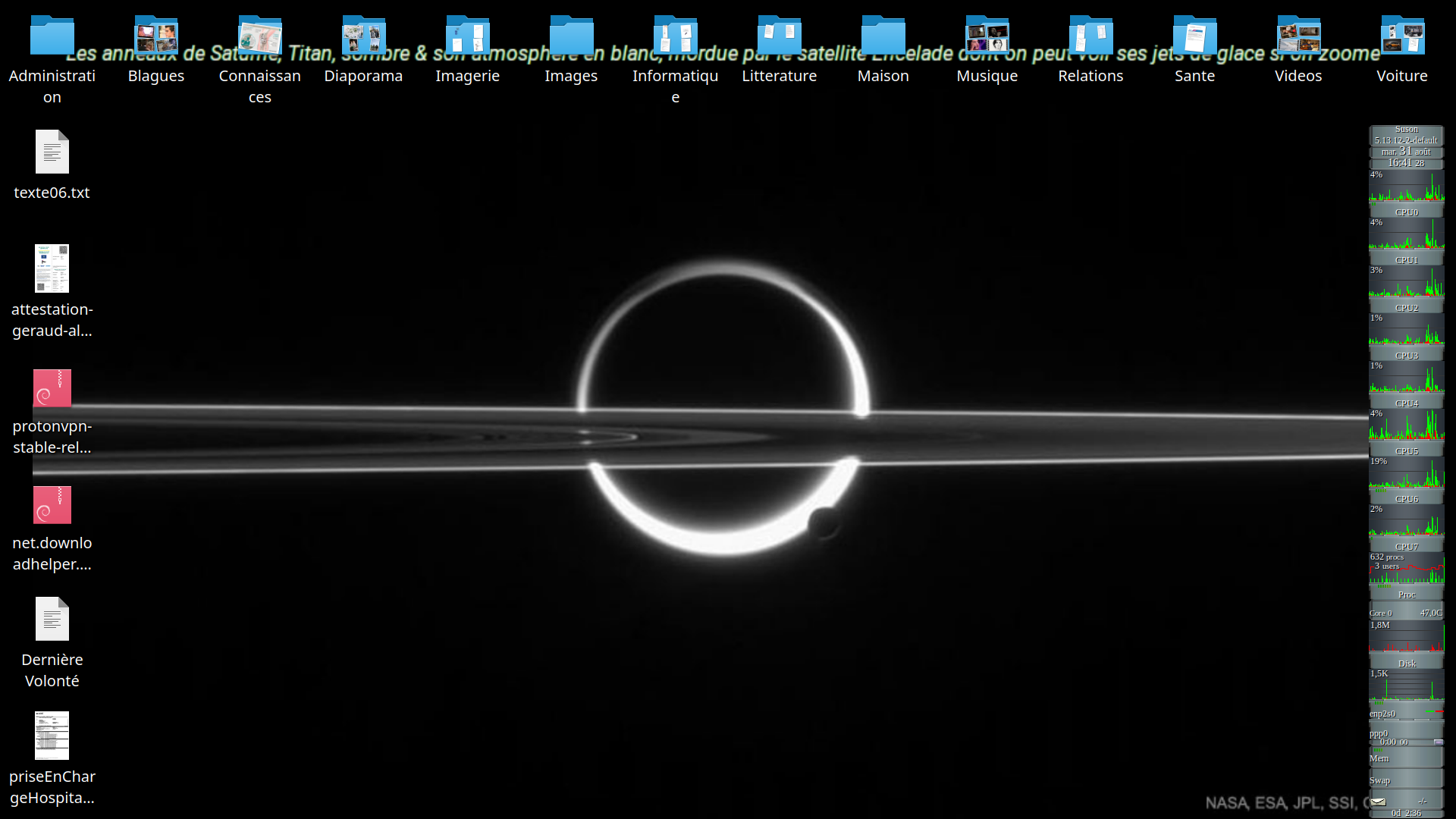The height and width of the screenshot is (819, 1456).
Task: Click the Mem usage meter
Action: pos(1406,758)
